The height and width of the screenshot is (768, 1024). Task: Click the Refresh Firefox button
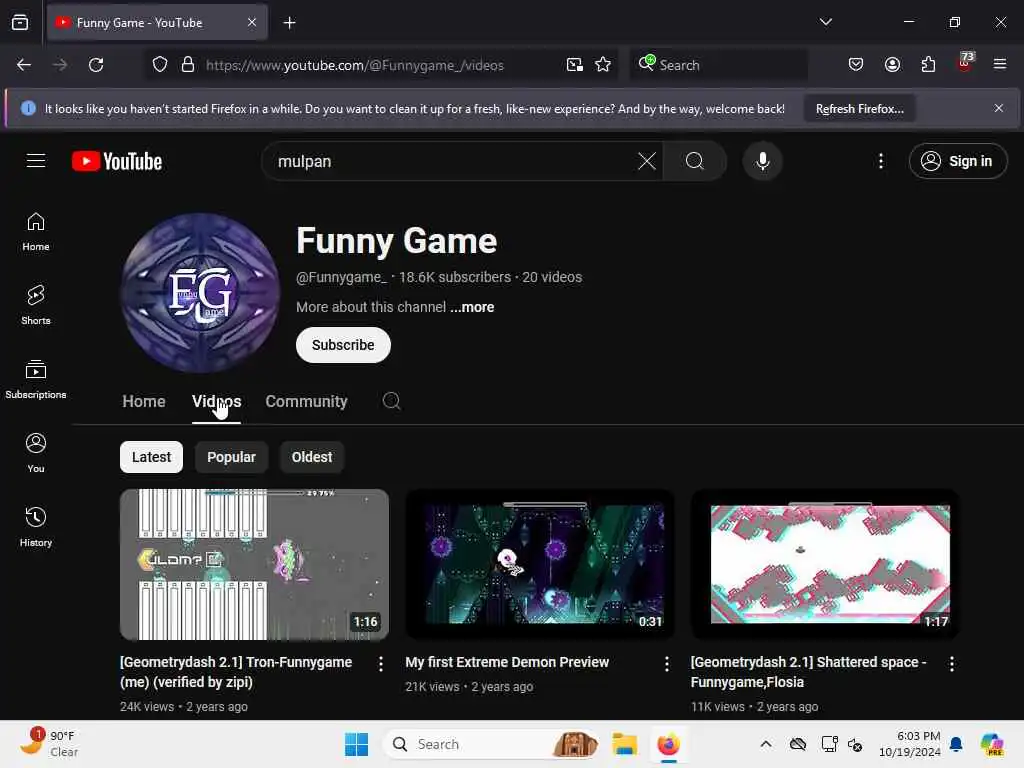[x=859, y=108]
